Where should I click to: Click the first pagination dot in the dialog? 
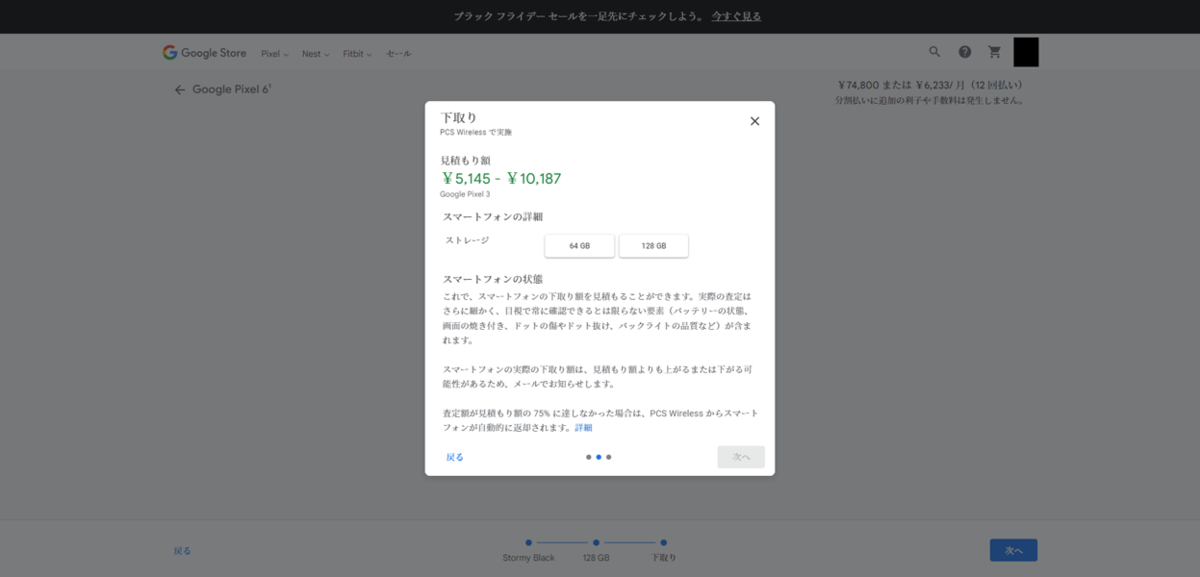coord(588,457)
